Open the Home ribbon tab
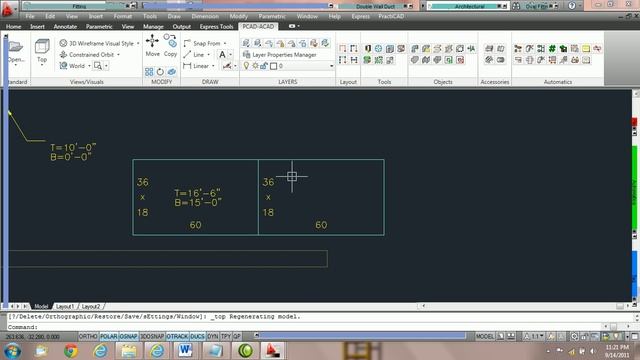The width and height of the screenshot is (640, 360). pos(13,27)
